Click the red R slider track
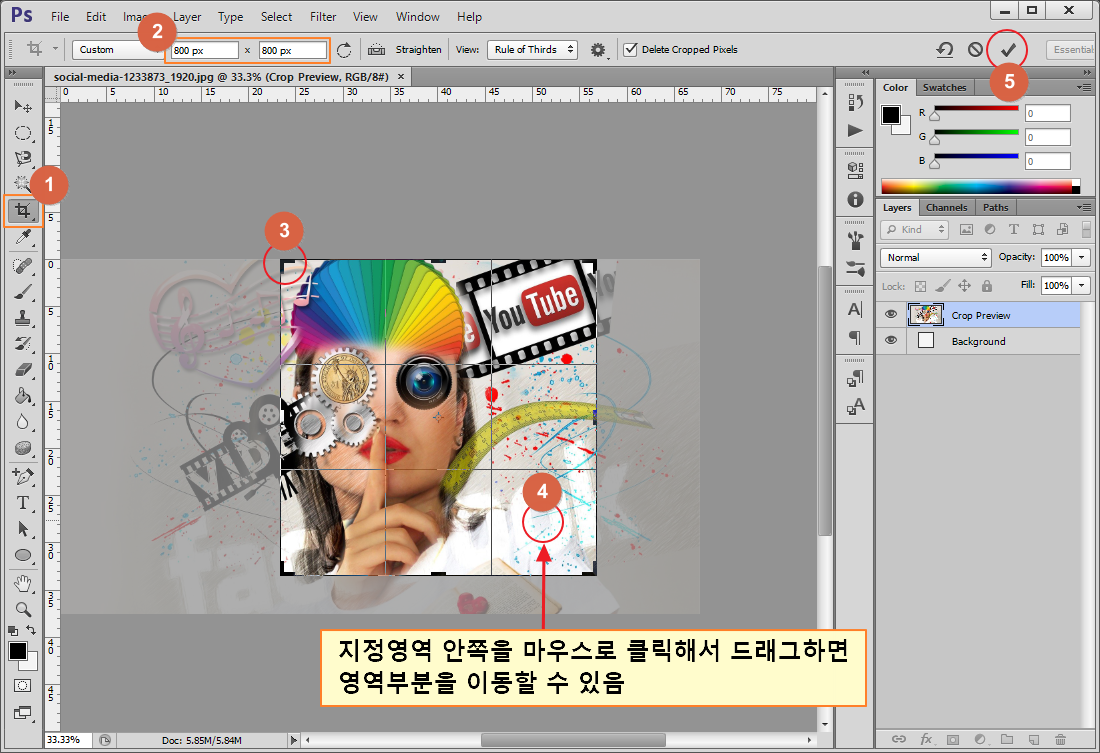This screenshot has height=753, width=1100. point(976,109)
